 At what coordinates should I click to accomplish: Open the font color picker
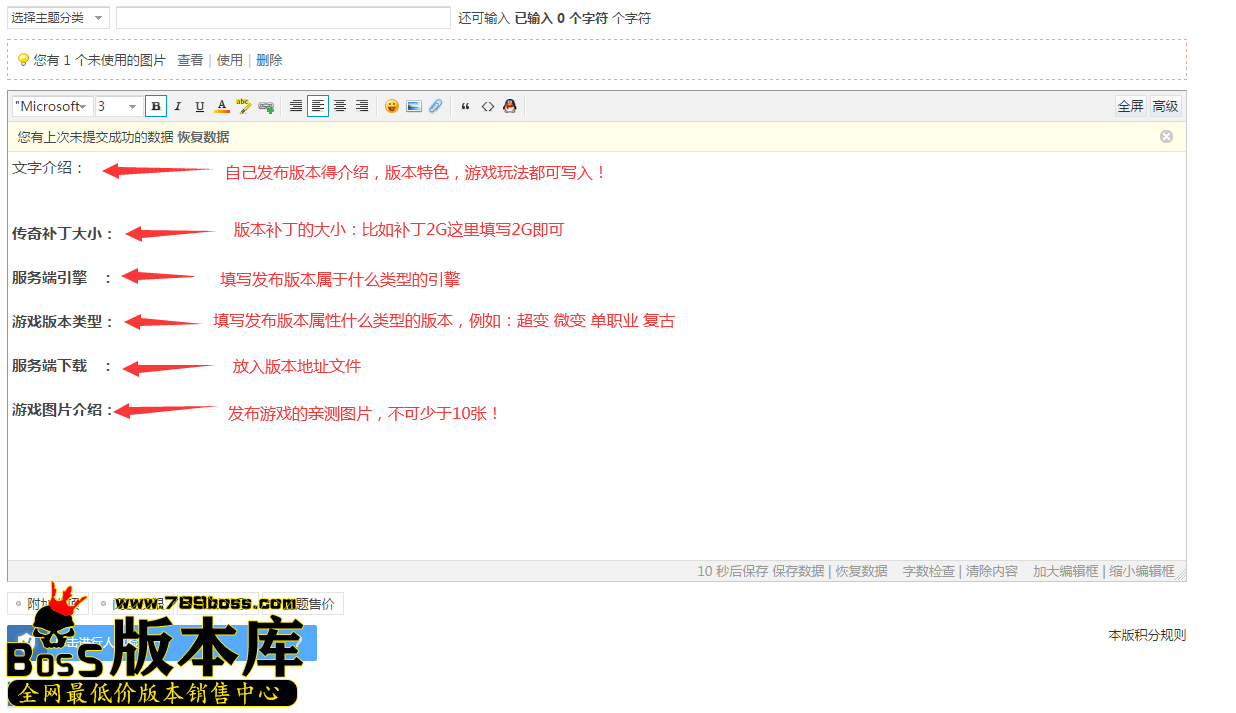click(x=221, y=106)
